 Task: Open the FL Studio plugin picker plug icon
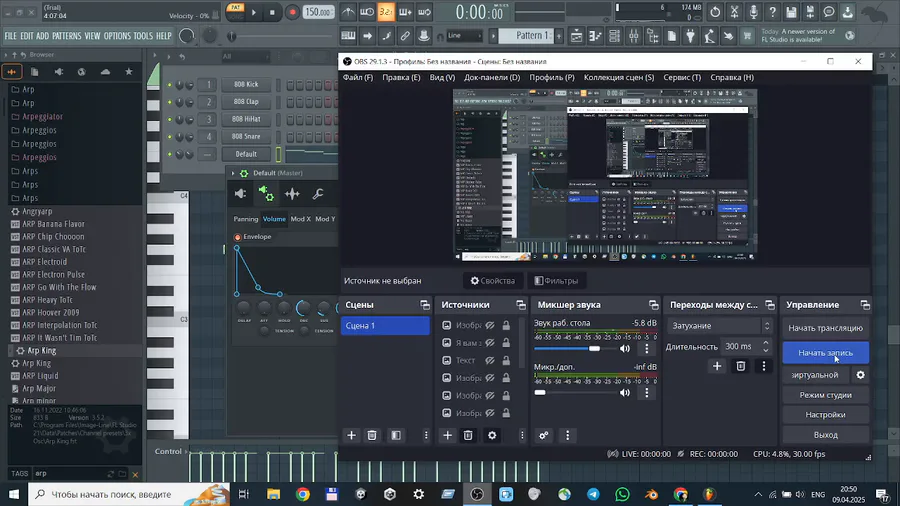[690, 36]
